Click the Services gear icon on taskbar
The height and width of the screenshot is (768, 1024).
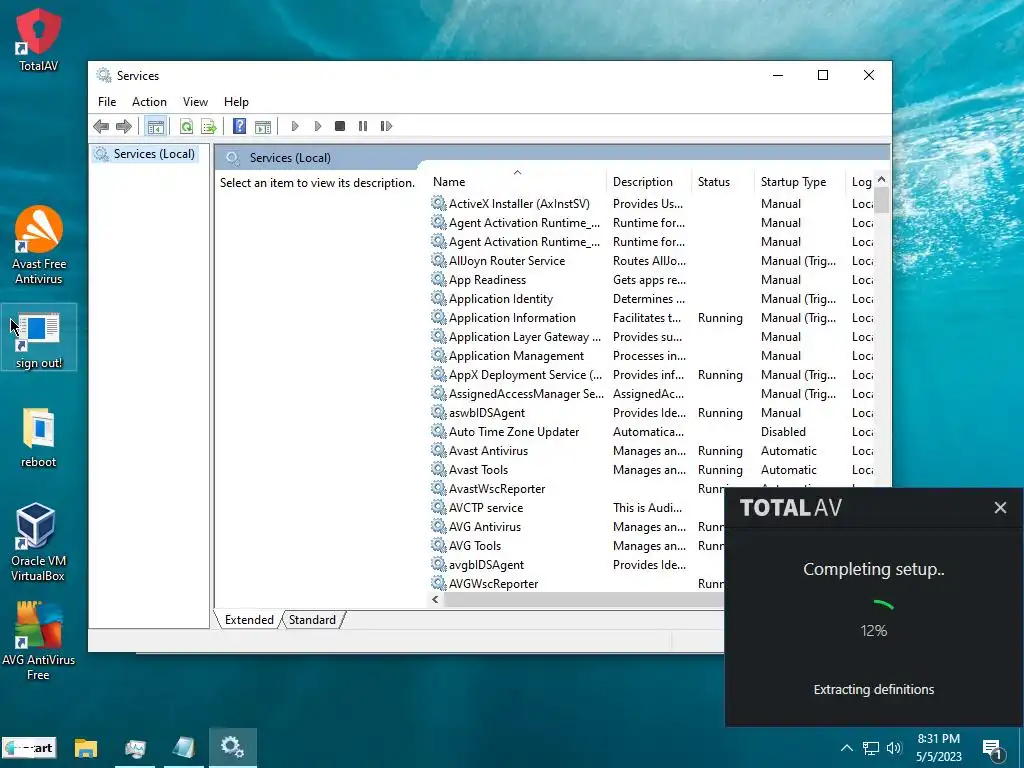232,747
